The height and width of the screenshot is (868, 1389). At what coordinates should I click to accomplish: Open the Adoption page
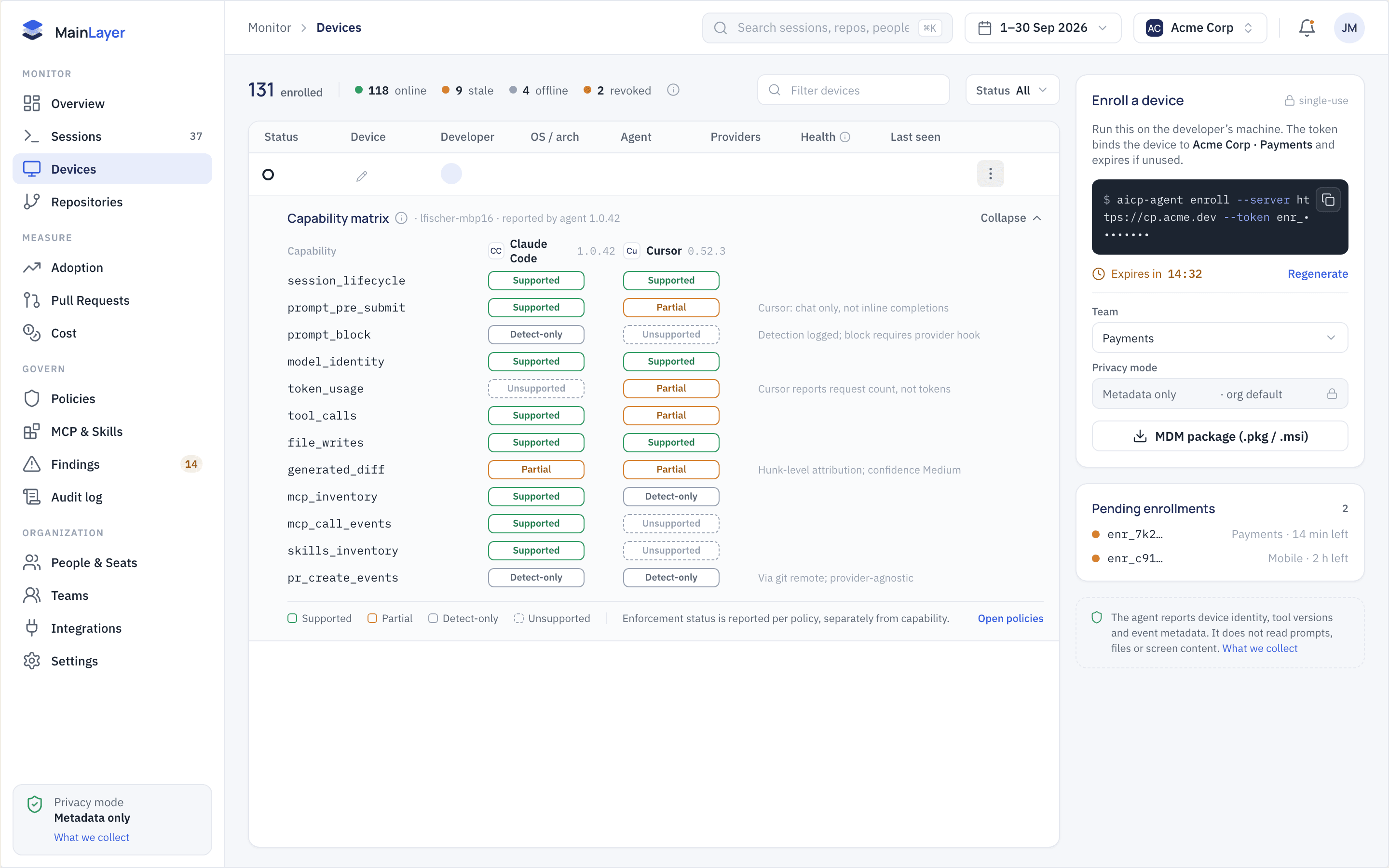(112, 268)
